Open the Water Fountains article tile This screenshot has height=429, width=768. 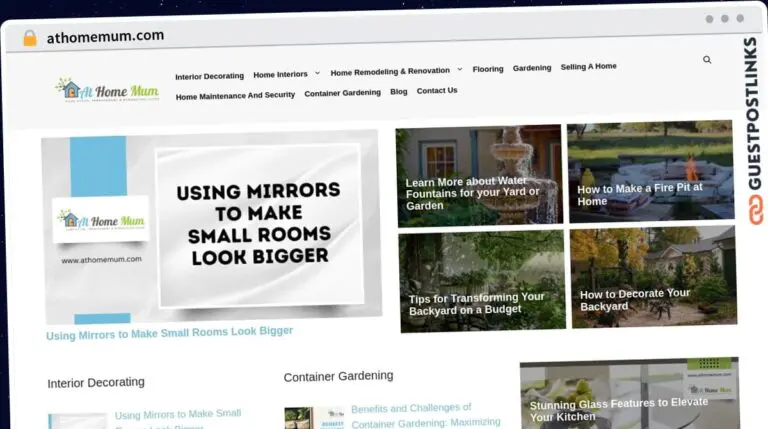coord(478,176)
